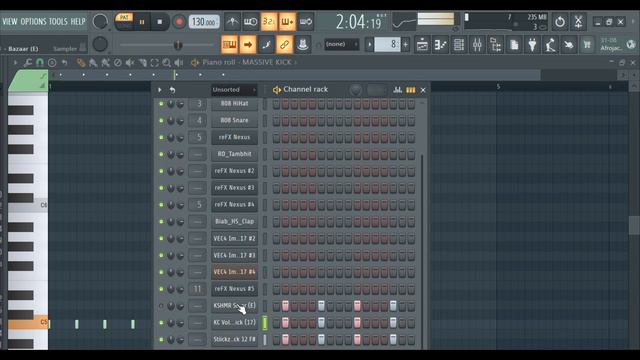Screen dimensions: 640x360
Task: Open piano roll wrench tools menu
Action: point(27,62)
